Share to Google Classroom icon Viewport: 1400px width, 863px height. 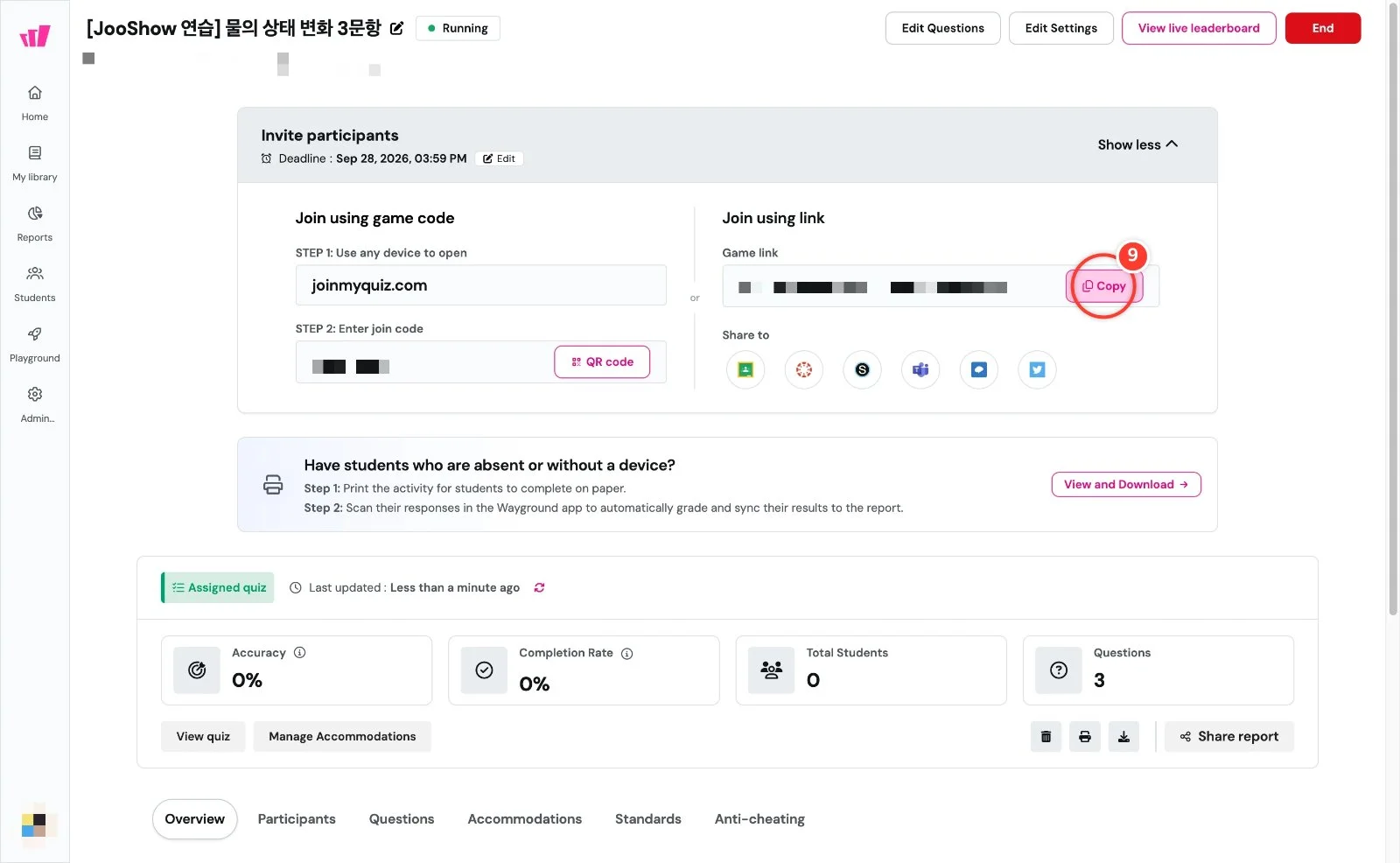tap(745, 369)
